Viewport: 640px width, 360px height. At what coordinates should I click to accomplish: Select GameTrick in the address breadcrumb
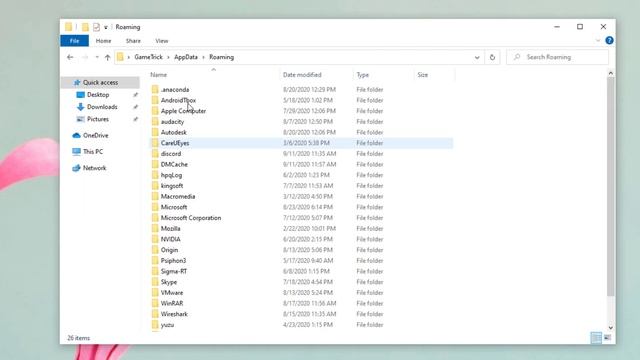click(149, 57)
